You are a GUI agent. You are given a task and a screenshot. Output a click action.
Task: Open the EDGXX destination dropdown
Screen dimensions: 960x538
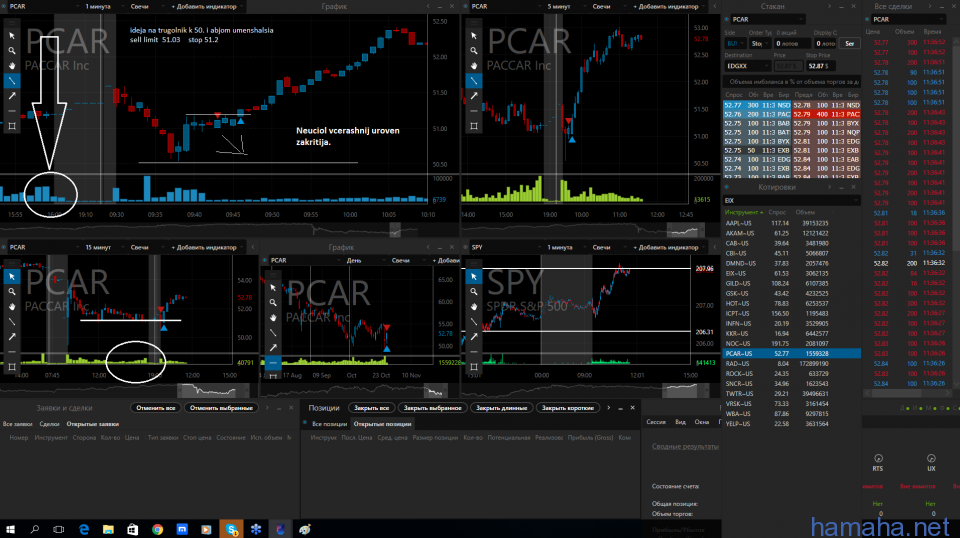point(748,66)
